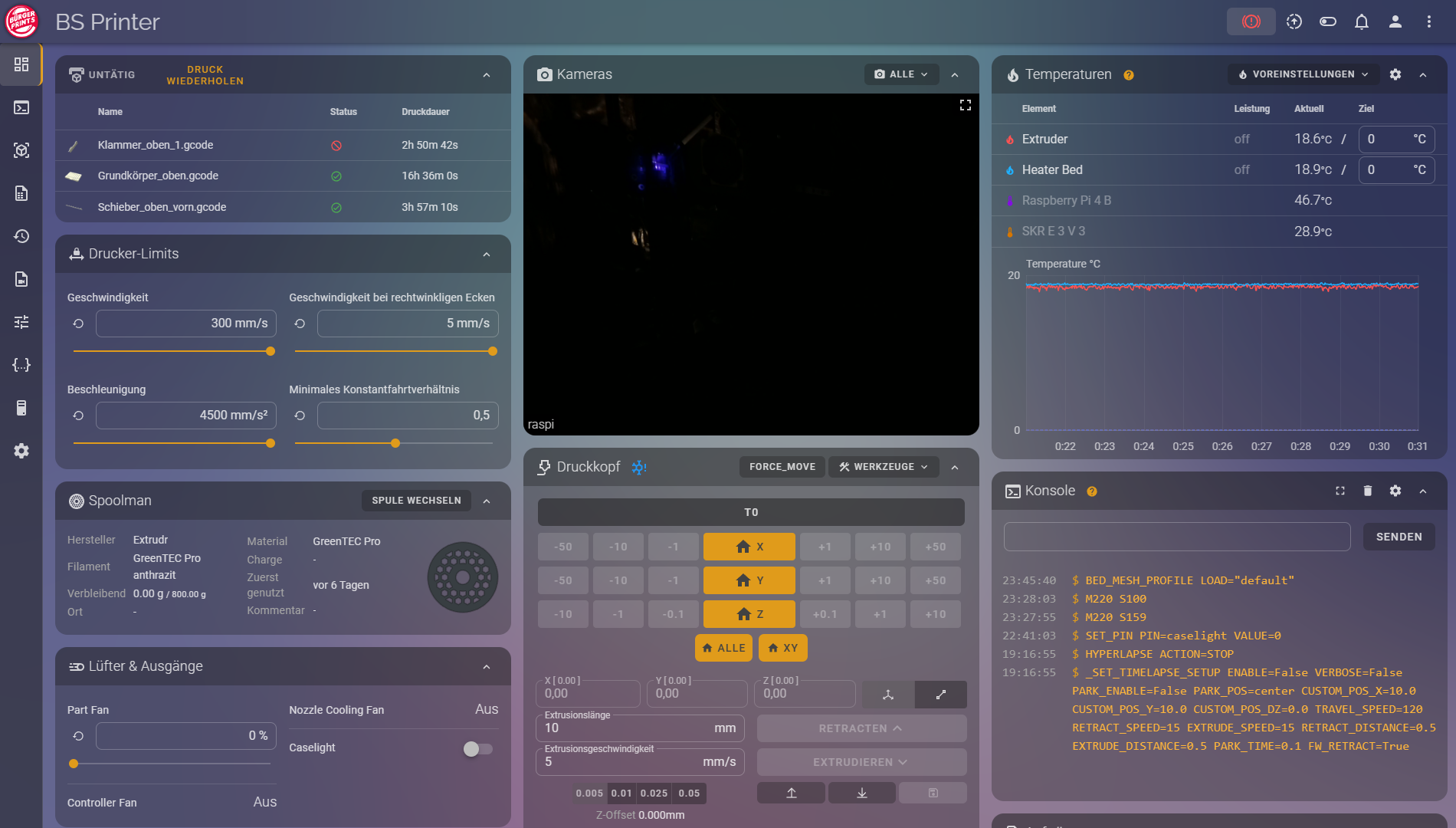Click the red Emergency Stop button
Viewport: 1456px width, 828px height.
click(x=1251, y=21)
